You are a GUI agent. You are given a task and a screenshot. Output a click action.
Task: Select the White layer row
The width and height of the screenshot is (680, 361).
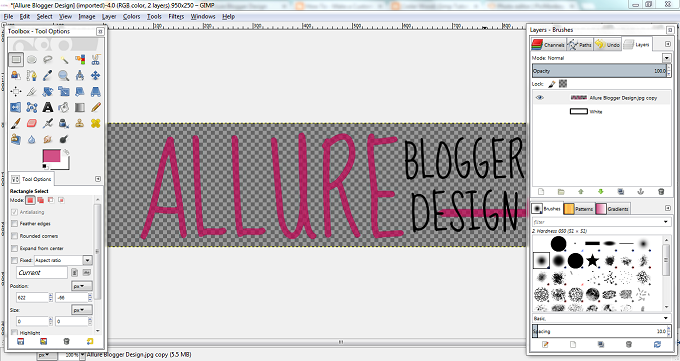(601, 112)
